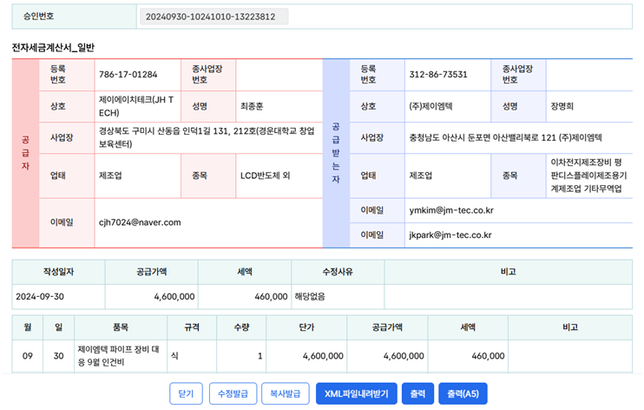Click the 닫기 button
644x410 pixels.
pos(187,393)
